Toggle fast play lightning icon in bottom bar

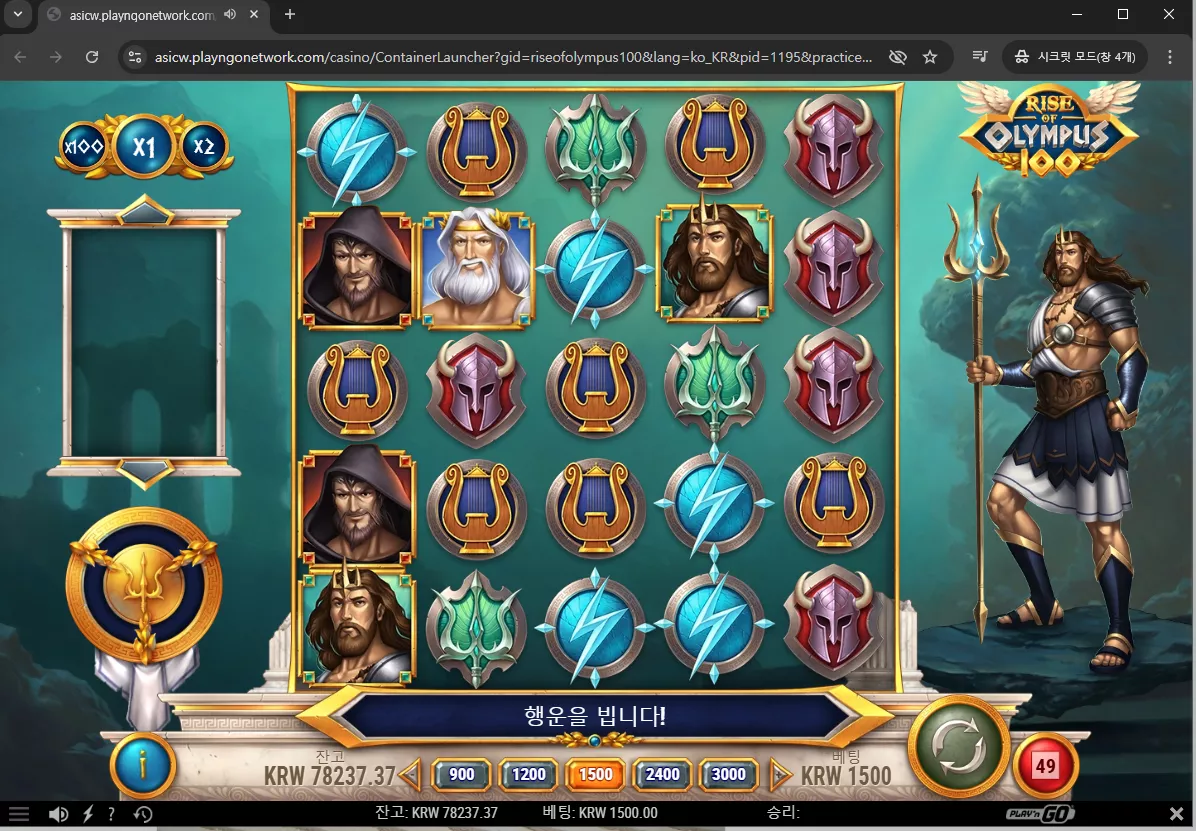click(x=88, y=814)
